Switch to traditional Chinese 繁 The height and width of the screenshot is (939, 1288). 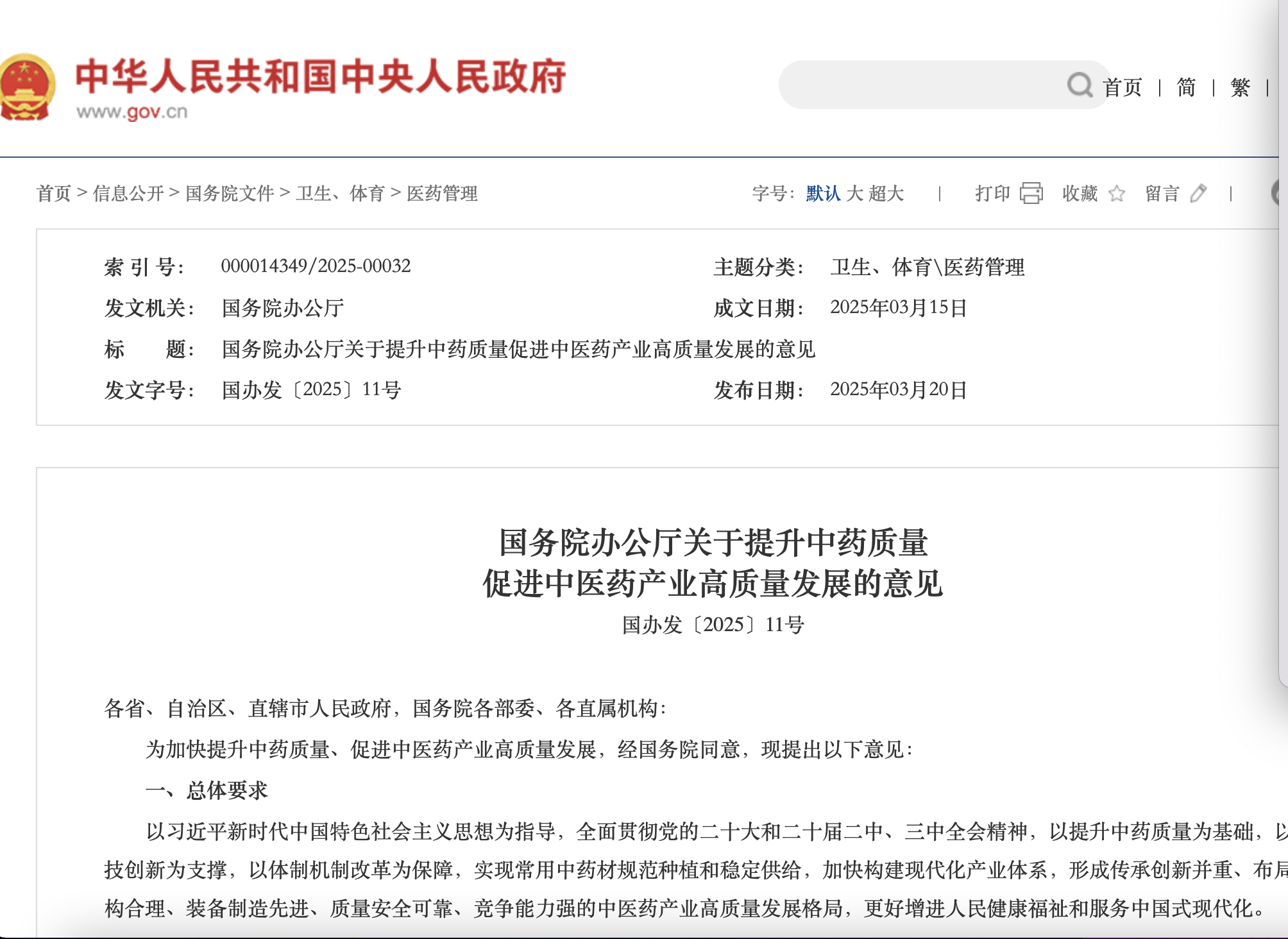point(1240,87)
